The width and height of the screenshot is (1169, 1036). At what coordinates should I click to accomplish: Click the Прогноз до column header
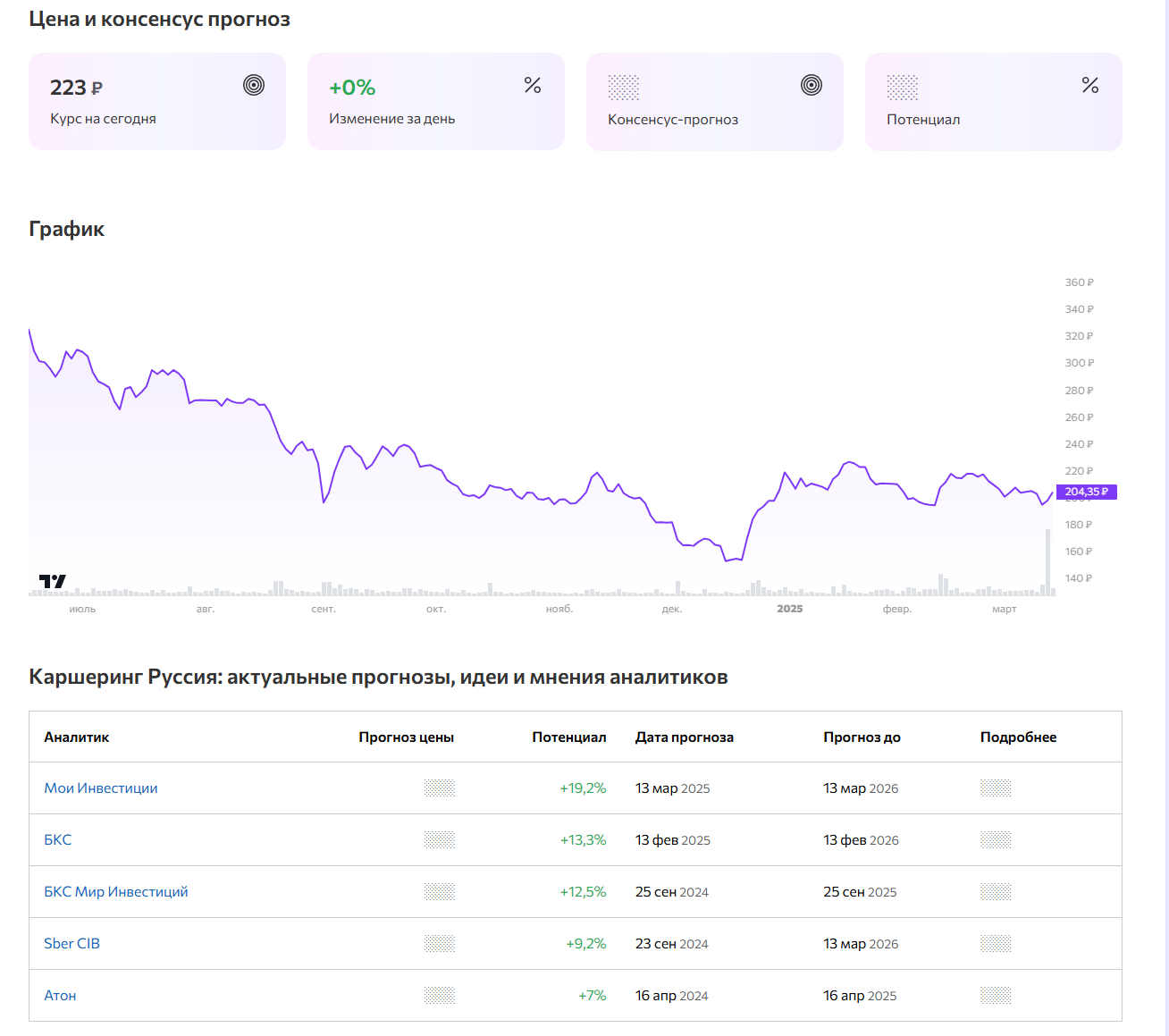862,737
